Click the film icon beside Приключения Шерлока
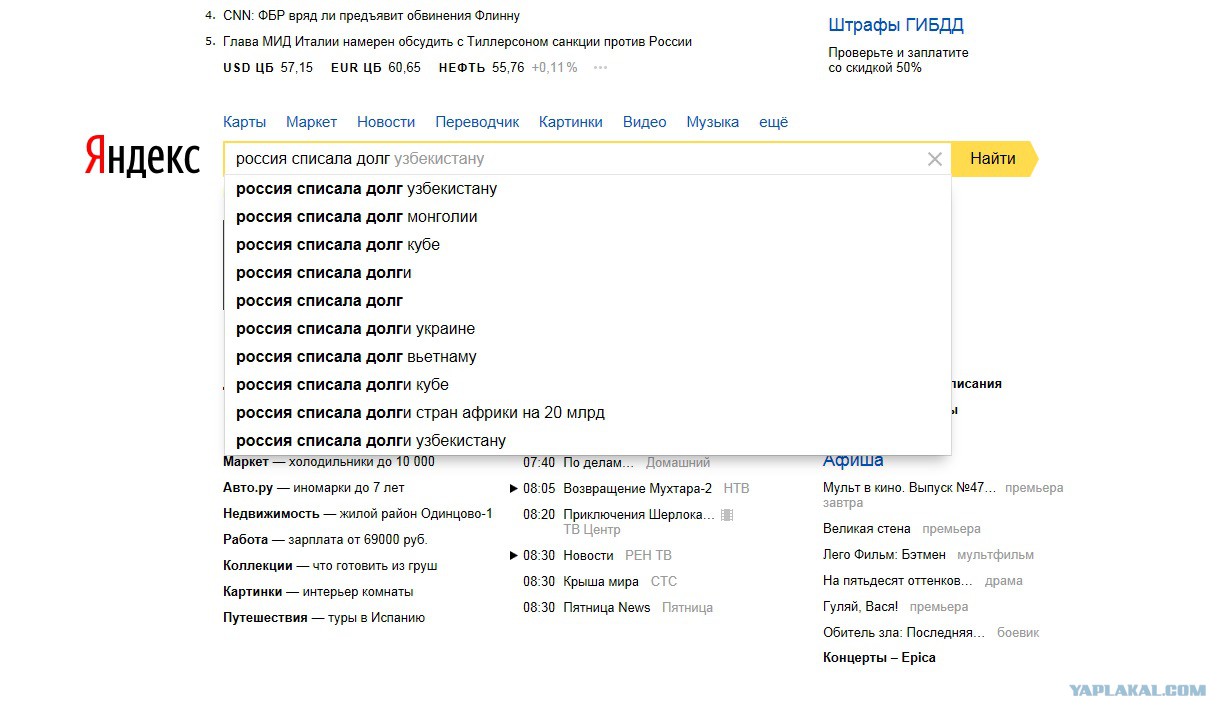The height and width of the screenshot is (720, 1232). tap(727, 515)
